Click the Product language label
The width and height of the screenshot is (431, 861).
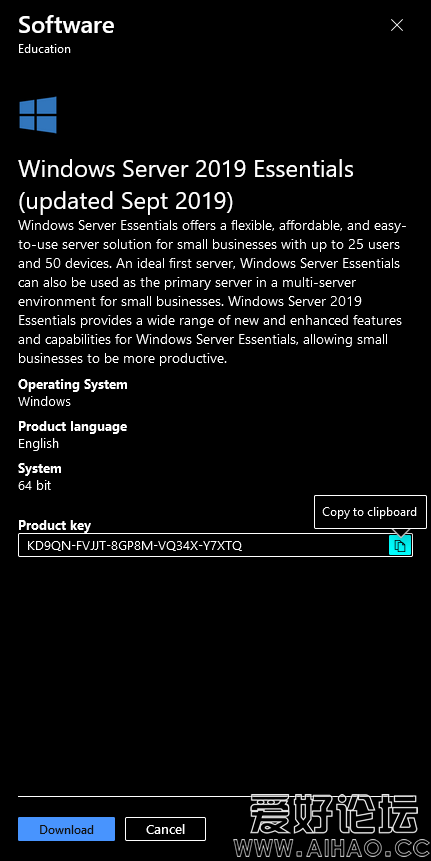point(72,427)
